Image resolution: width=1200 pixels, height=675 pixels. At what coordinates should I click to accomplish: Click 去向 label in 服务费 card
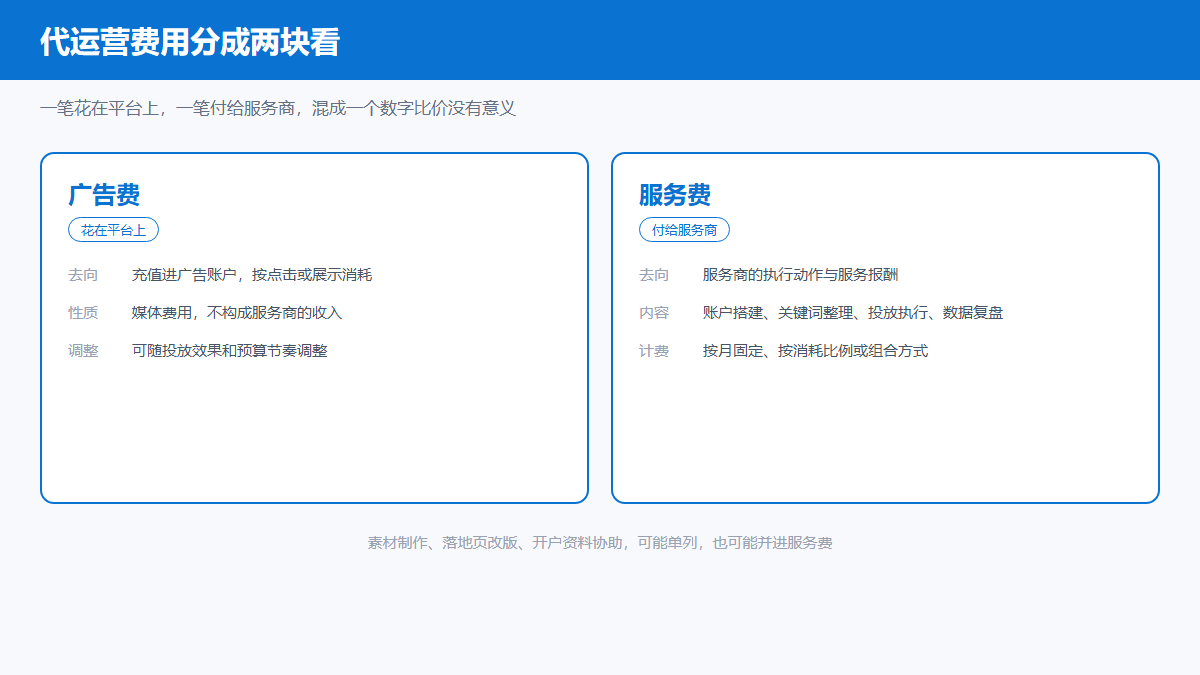654,275
